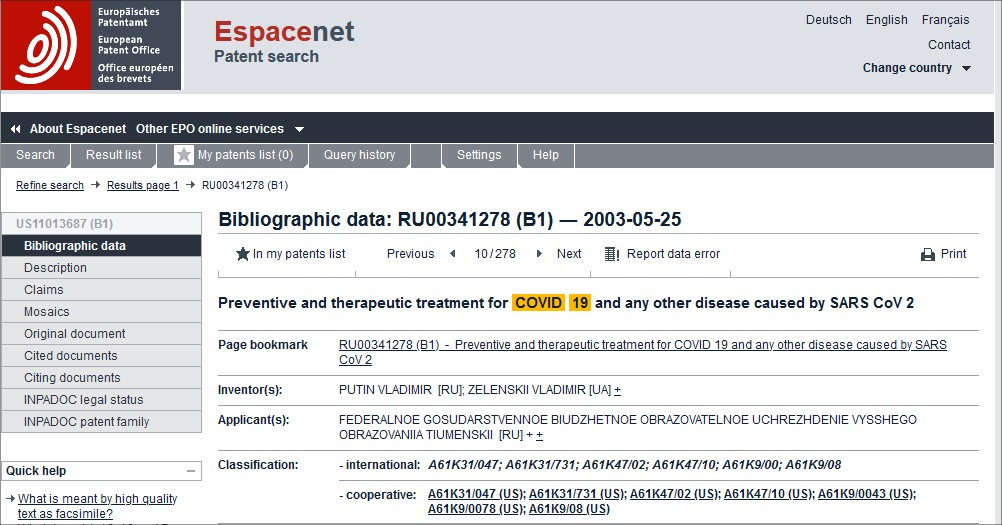Open the Change country dropdown

tap(916, 68)
